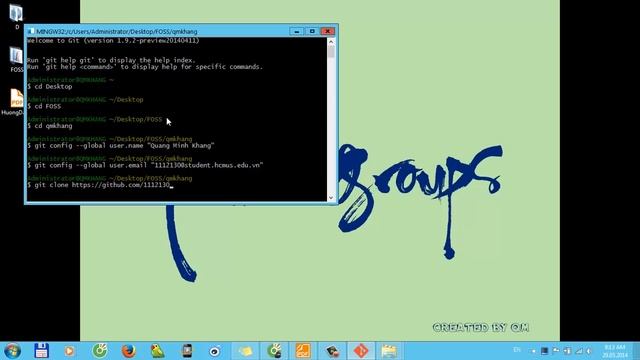
Task: Click the "Run 'git help git'" help line
Action: coord(111,60)
